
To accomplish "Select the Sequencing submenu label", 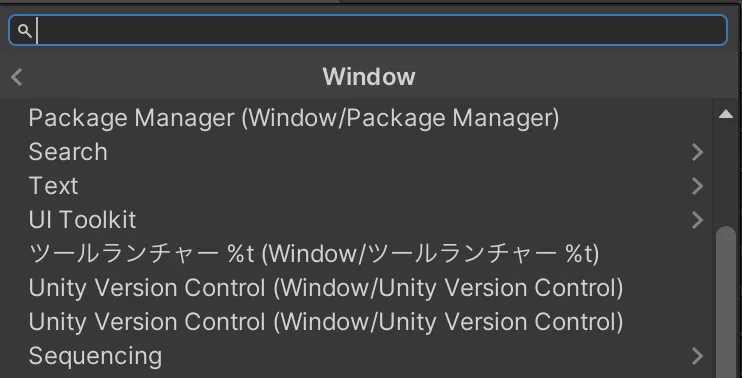I will point(95,356).
